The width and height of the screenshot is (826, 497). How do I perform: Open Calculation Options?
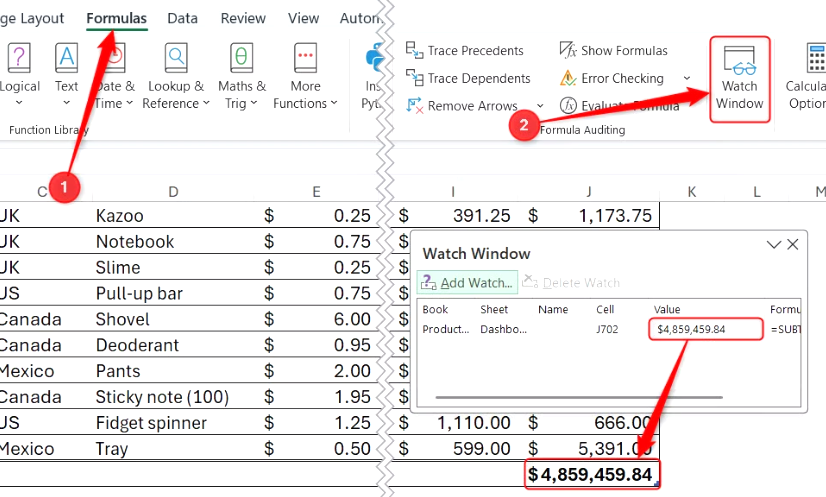805,77
